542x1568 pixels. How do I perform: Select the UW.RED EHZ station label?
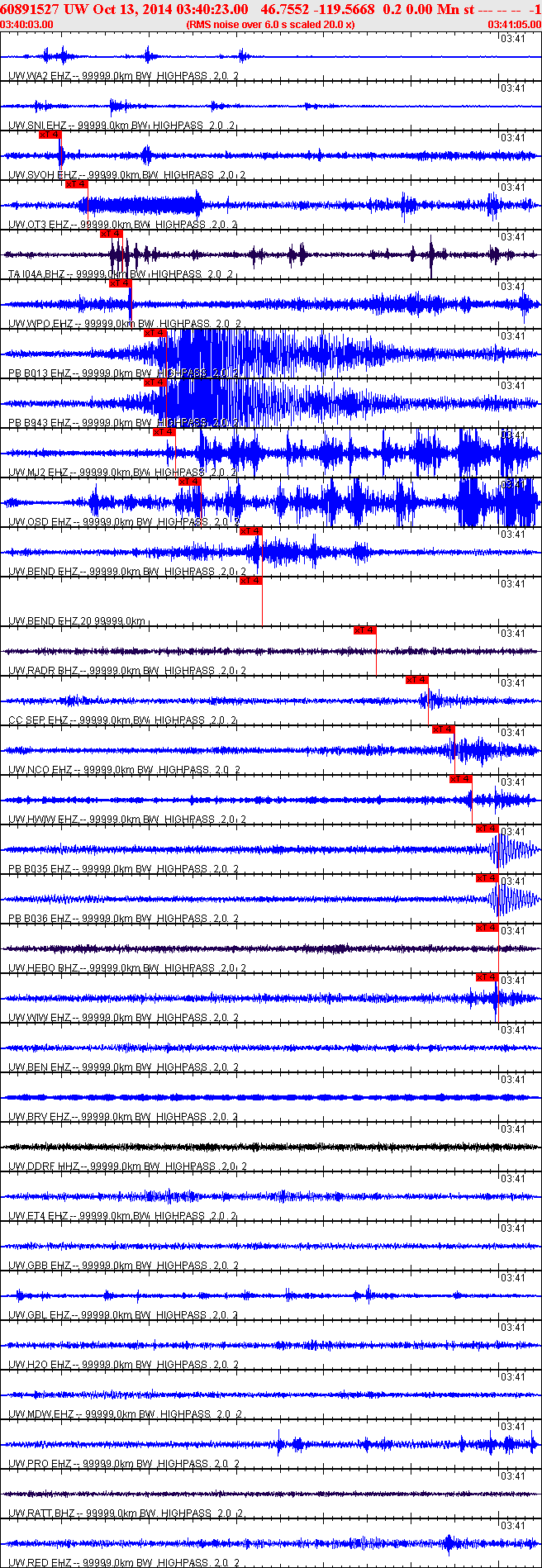(124, 1563)
